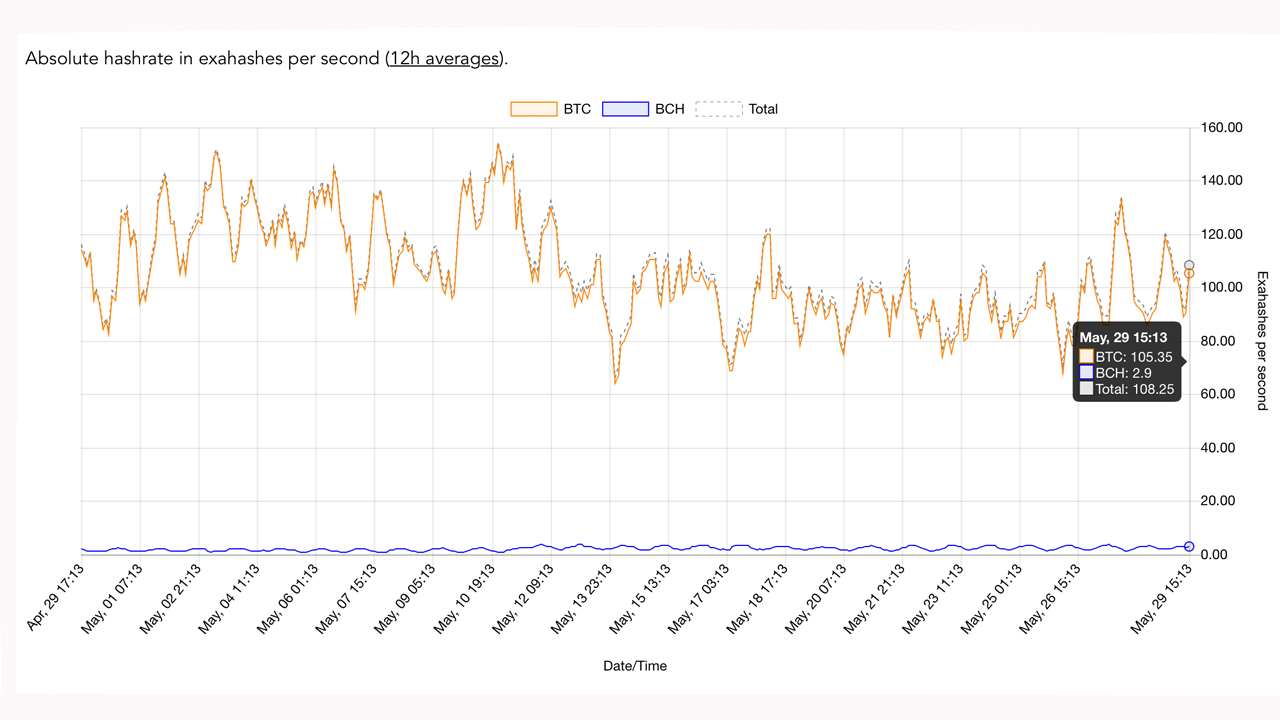This screenshot has height=720, width=1280.
Task: Click the "Apr, 29 17:13" x-axis label
Action: click(x=56, y=599)
